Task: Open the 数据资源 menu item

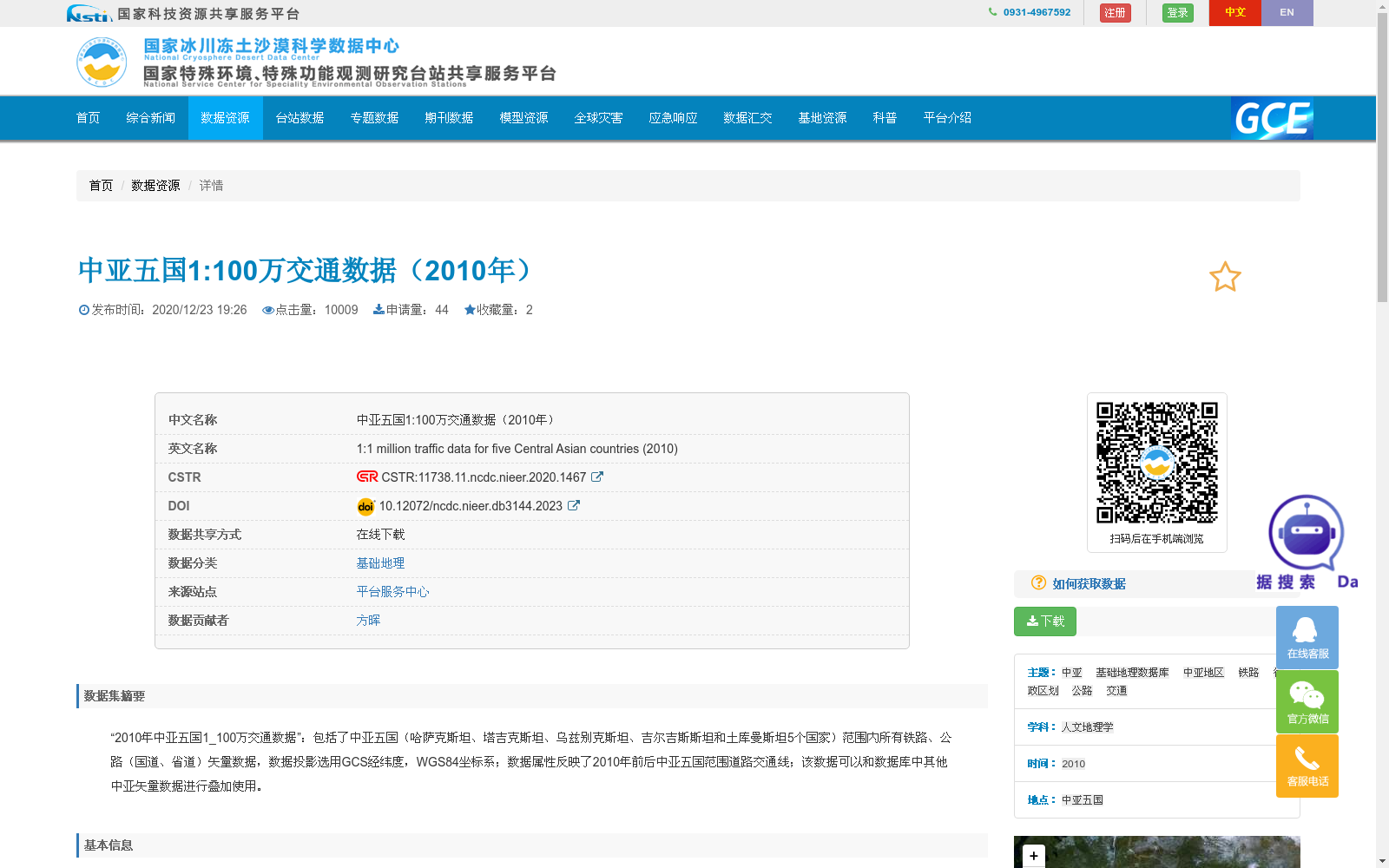Action: (226, 118)
